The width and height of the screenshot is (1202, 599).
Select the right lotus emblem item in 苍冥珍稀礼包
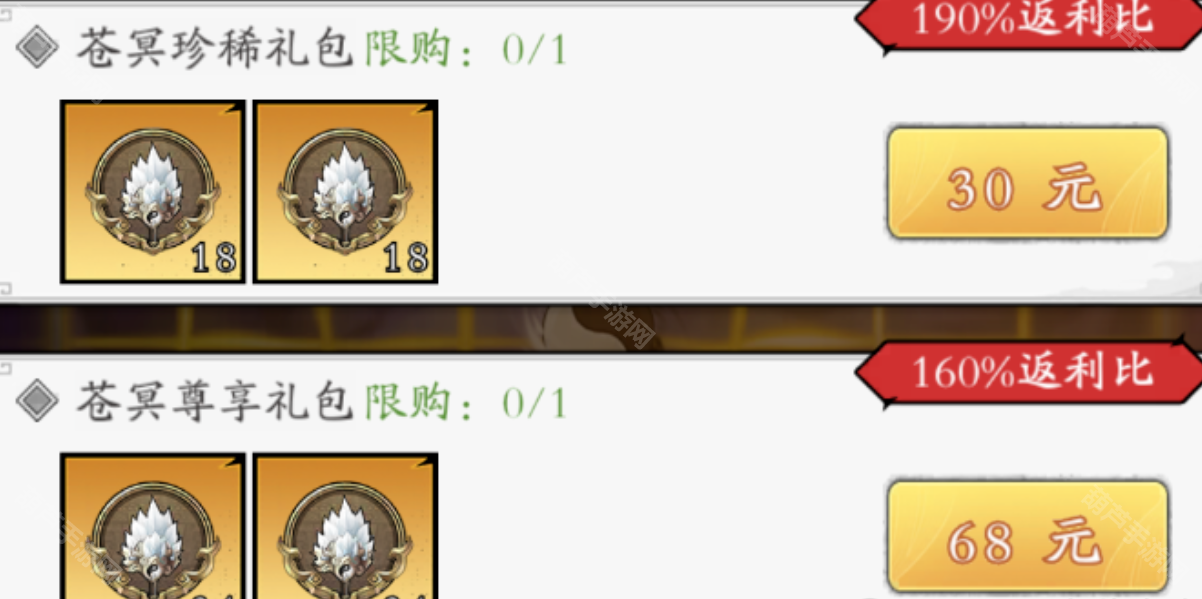[x=345, y=191]
